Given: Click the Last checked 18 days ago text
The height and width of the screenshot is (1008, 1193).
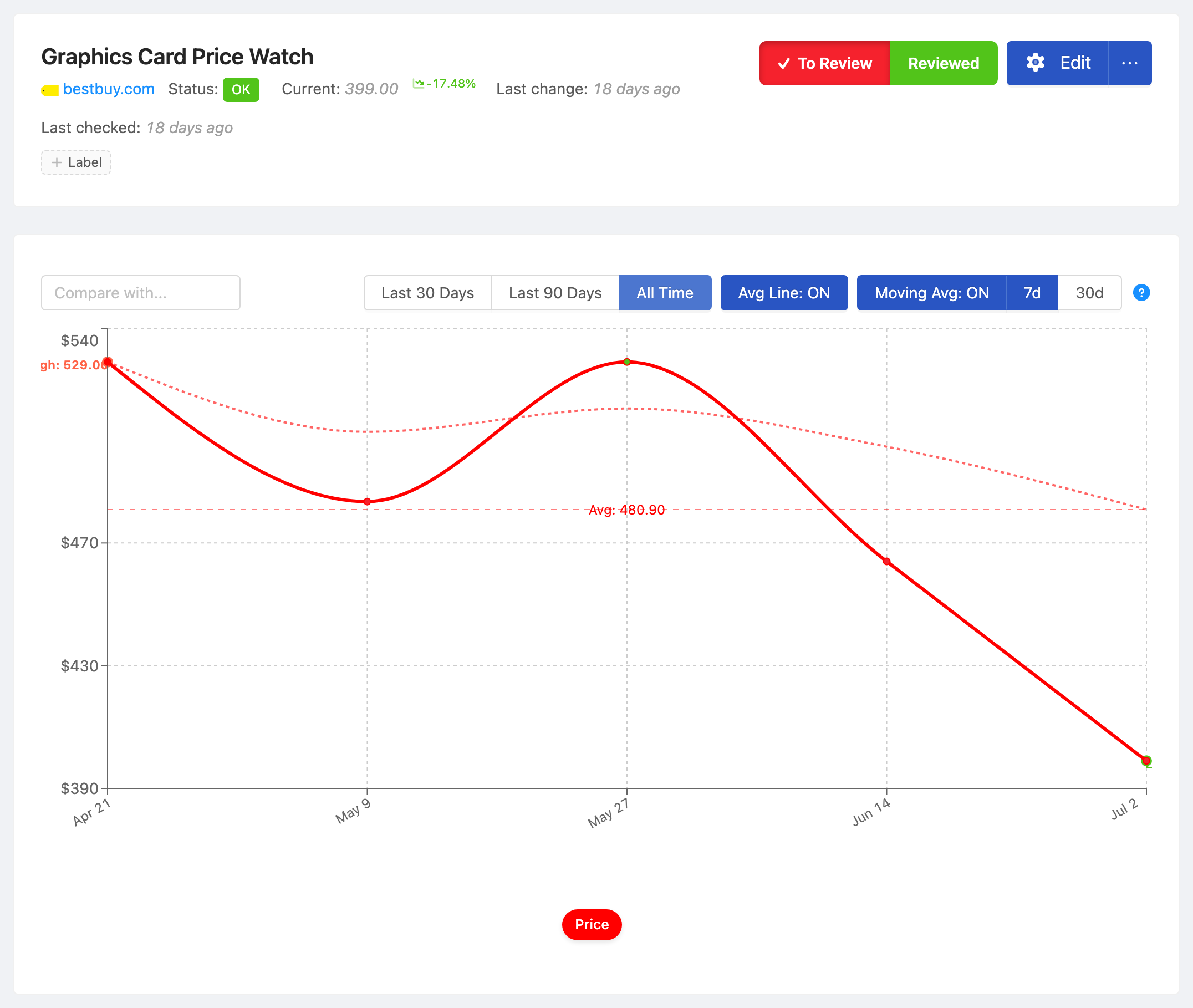Looking at the screenshot, I should pos(137,128).
